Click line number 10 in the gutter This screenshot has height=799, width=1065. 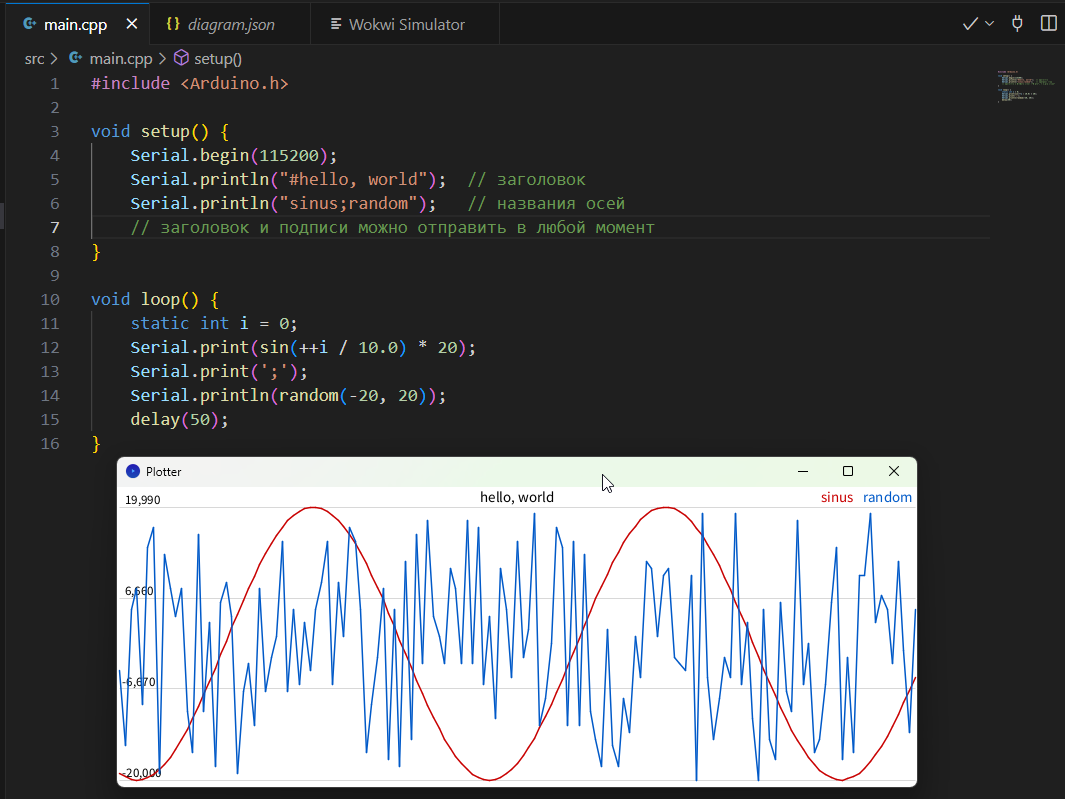[50, 300]
